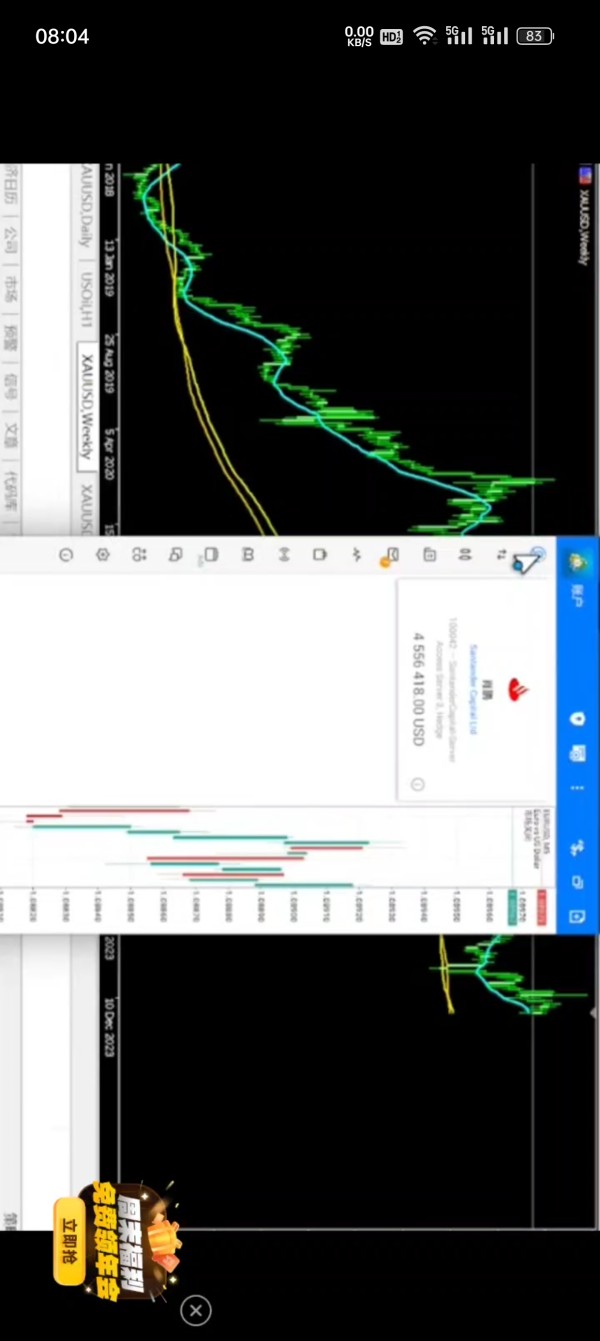Close the promotional ad with the X

click(196, 1310)
